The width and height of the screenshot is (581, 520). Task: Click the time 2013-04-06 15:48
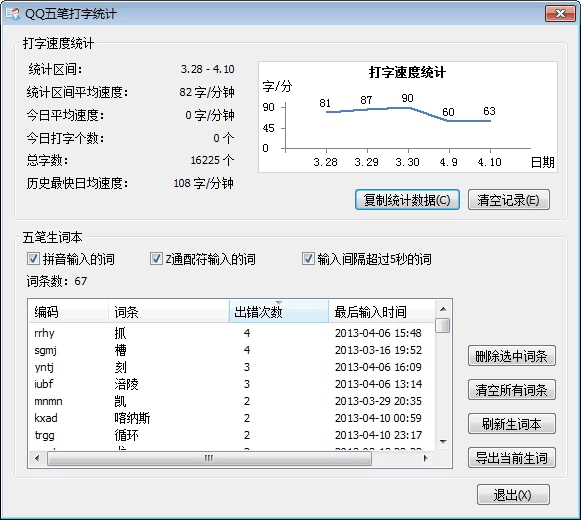click(x=378, y=333)
